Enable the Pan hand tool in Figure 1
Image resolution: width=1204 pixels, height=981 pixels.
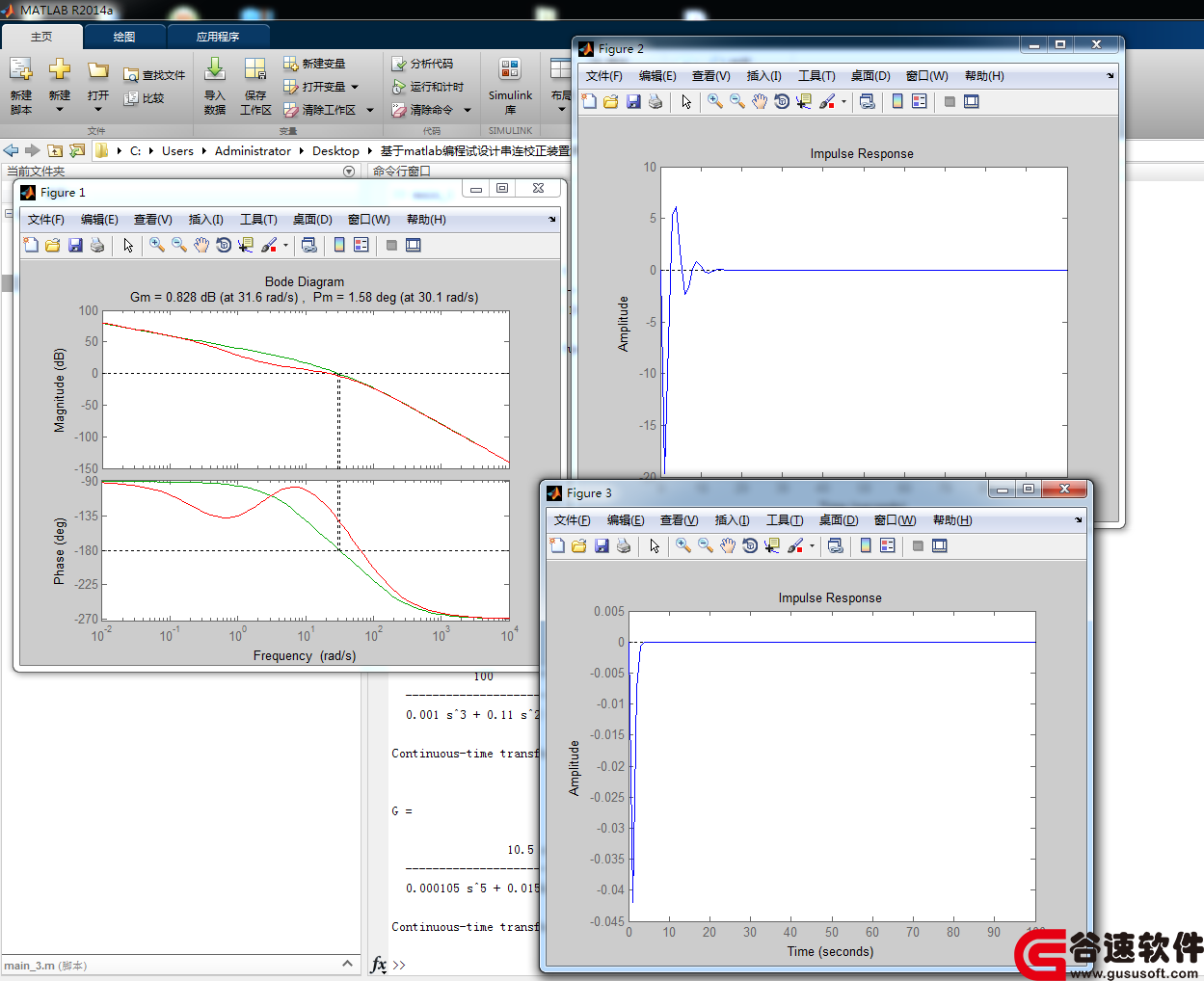(x=201, y=245)
